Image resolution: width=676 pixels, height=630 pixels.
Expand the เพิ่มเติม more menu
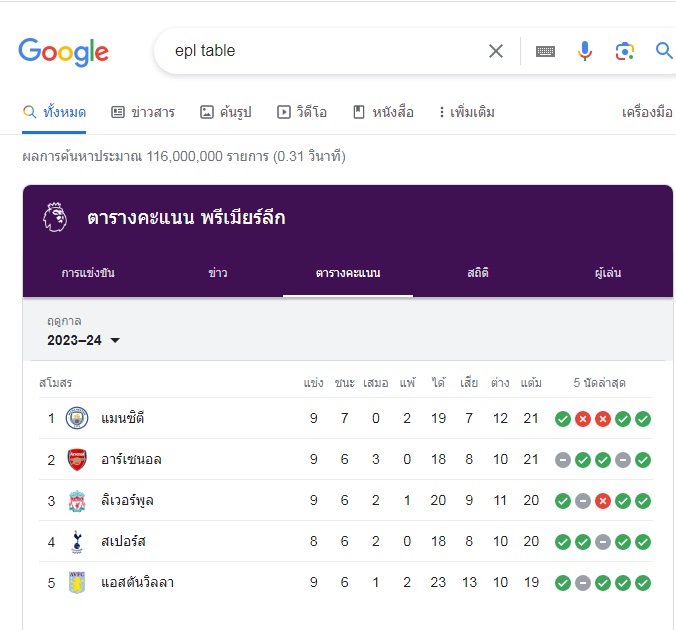(x=467, y=112)
